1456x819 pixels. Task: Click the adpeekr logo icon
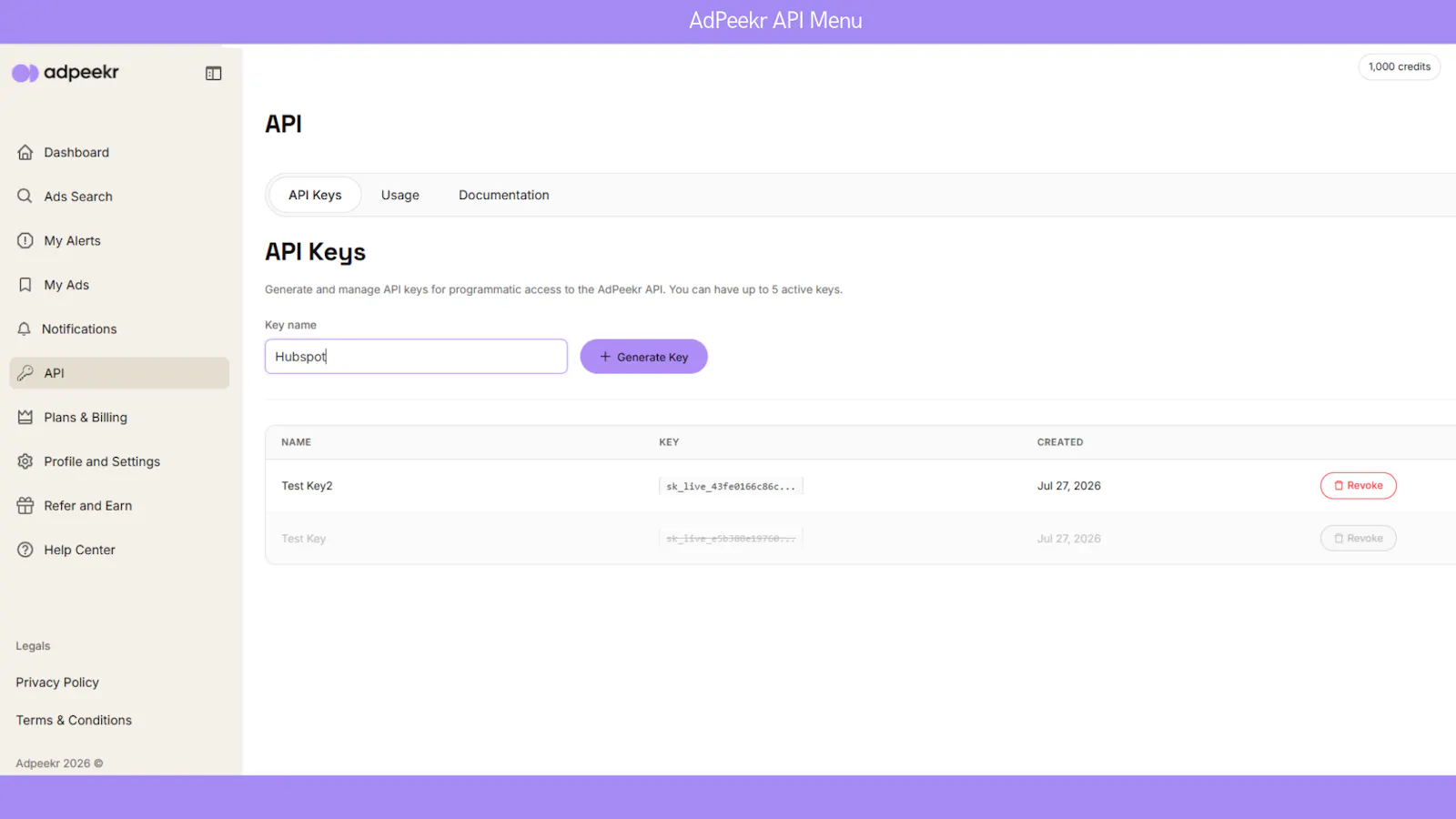[x=25, y=73]
